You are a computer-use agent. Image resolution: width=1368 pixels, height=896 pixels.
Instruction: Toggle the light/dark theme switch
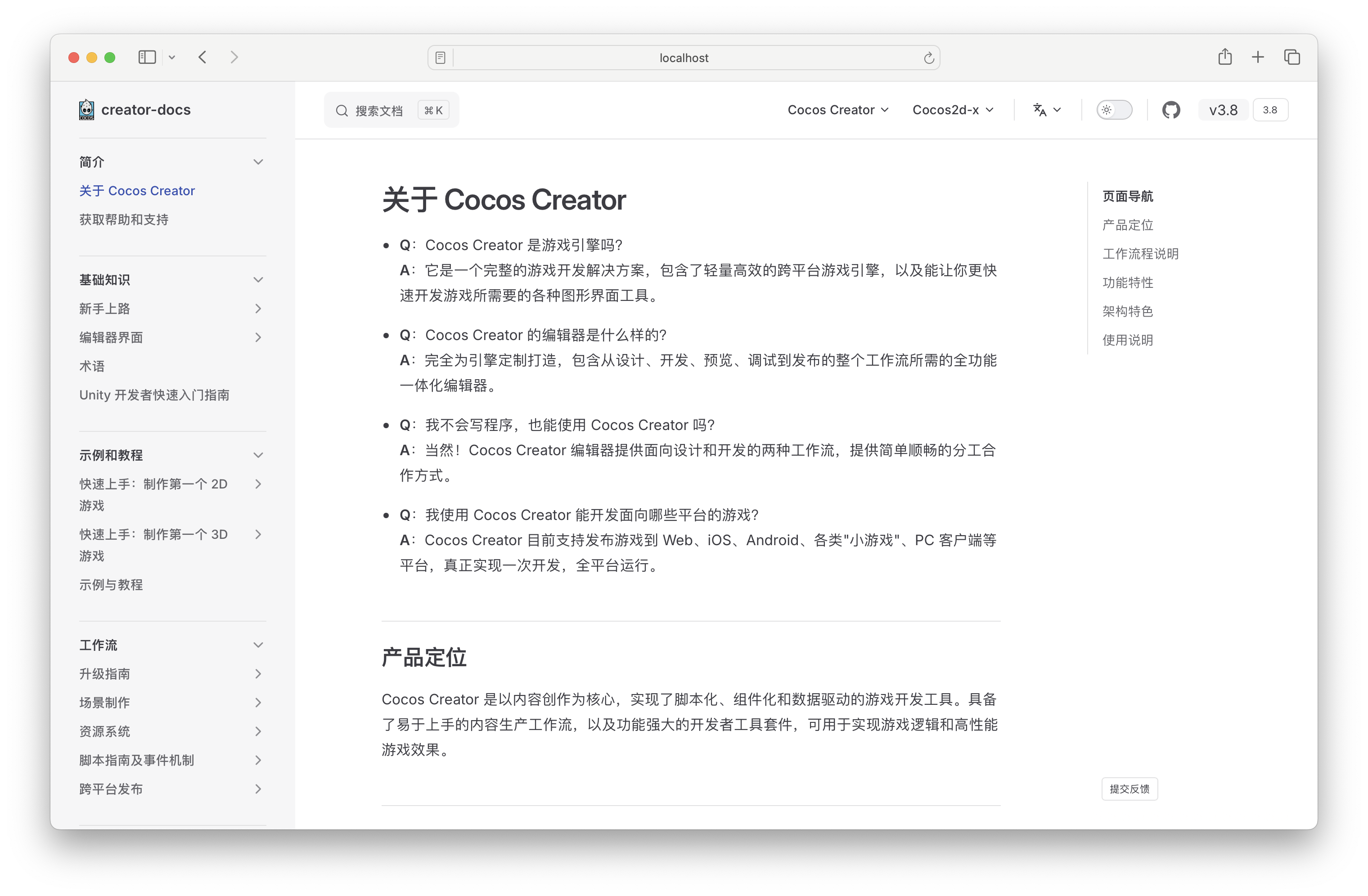coord(1114,110)
